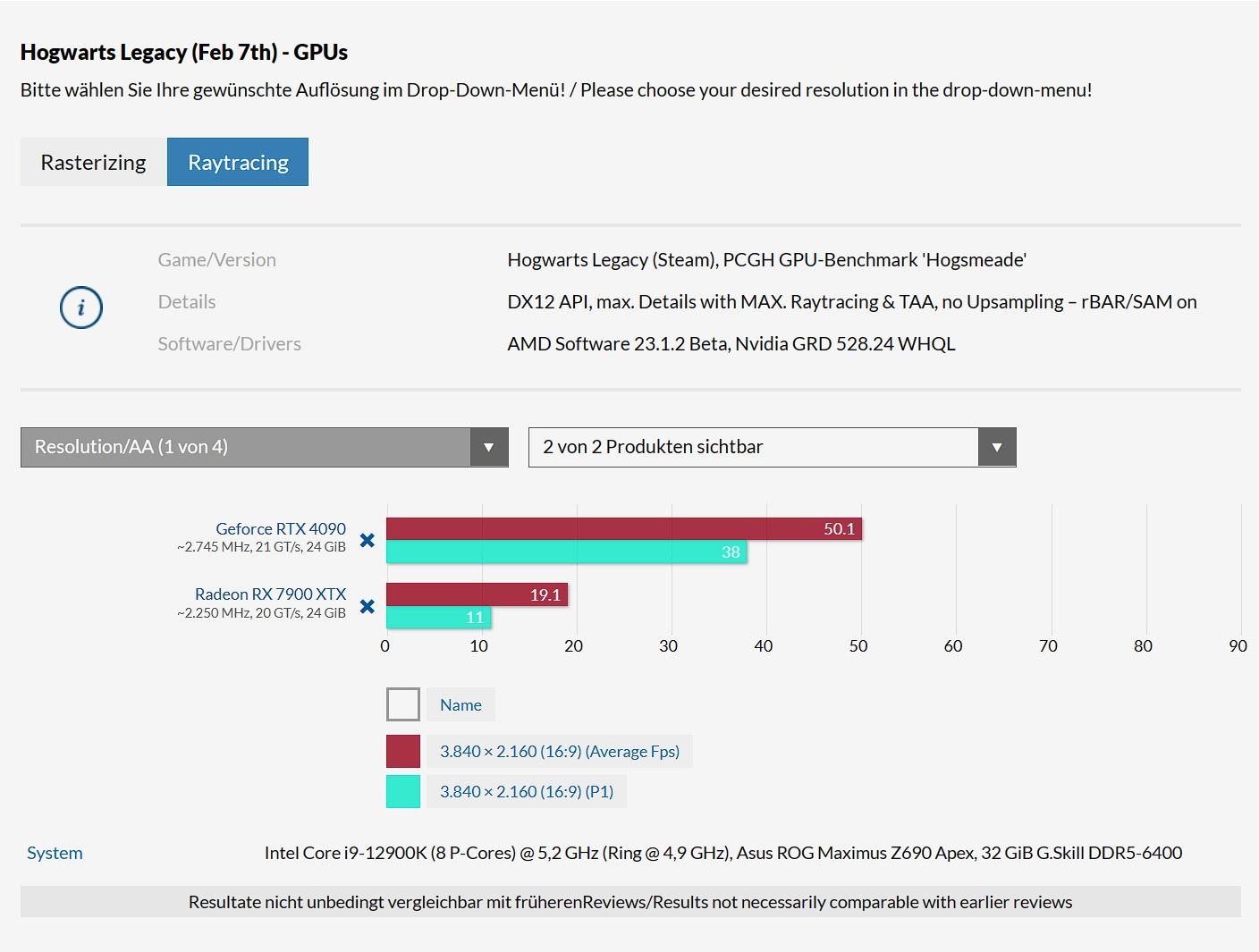Click the RTX 4090 50.1 fps bar
Viewport: 1259px width, 952px height.
pyautogui.click(x=623, y=529)
